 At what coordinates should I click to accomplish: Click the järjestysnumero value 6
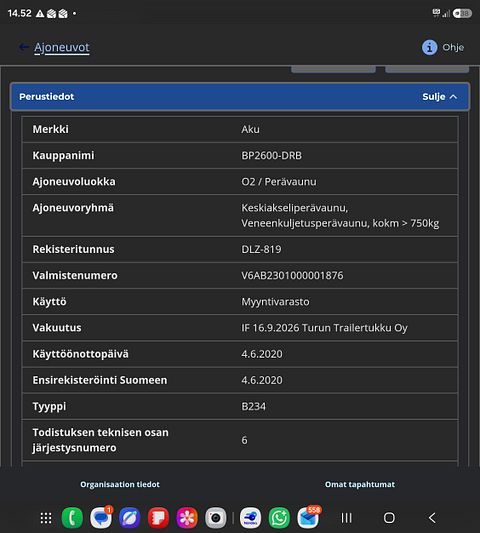pos(244,440)
